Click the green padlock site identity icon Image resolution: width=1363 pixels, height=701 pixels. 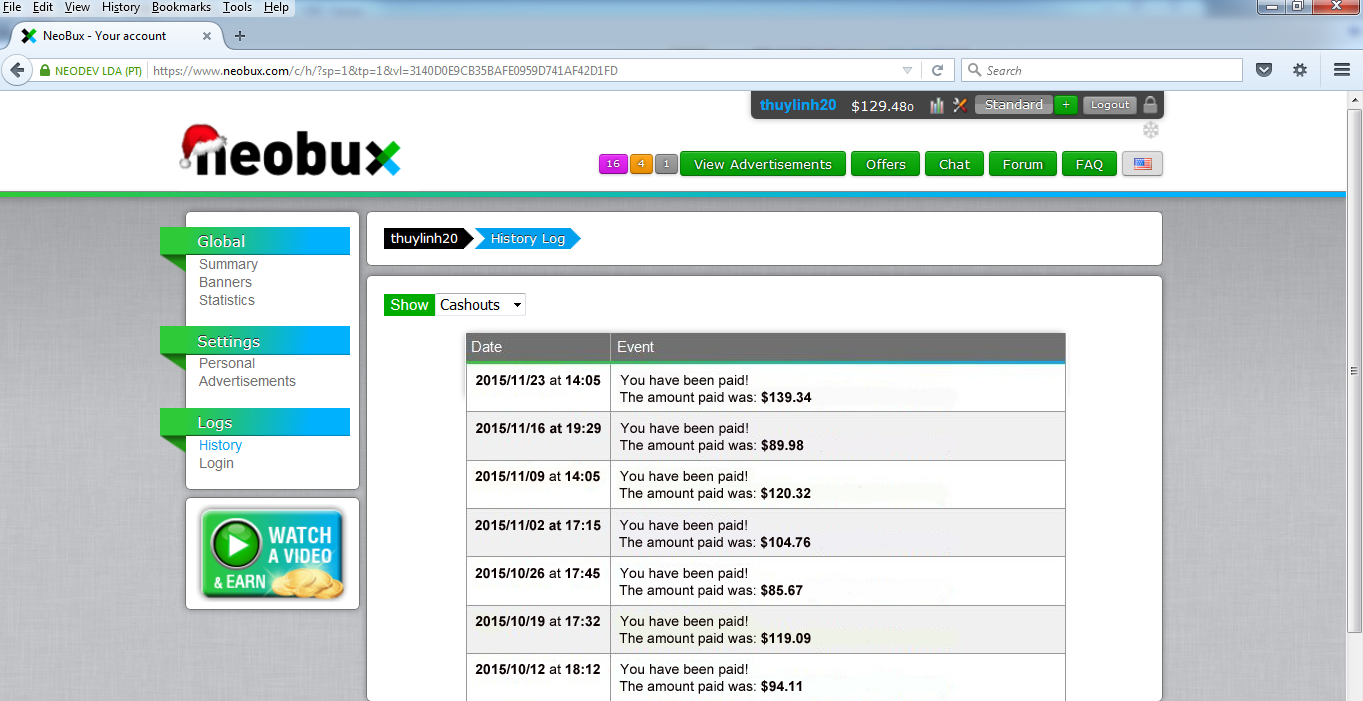[44, 71]
